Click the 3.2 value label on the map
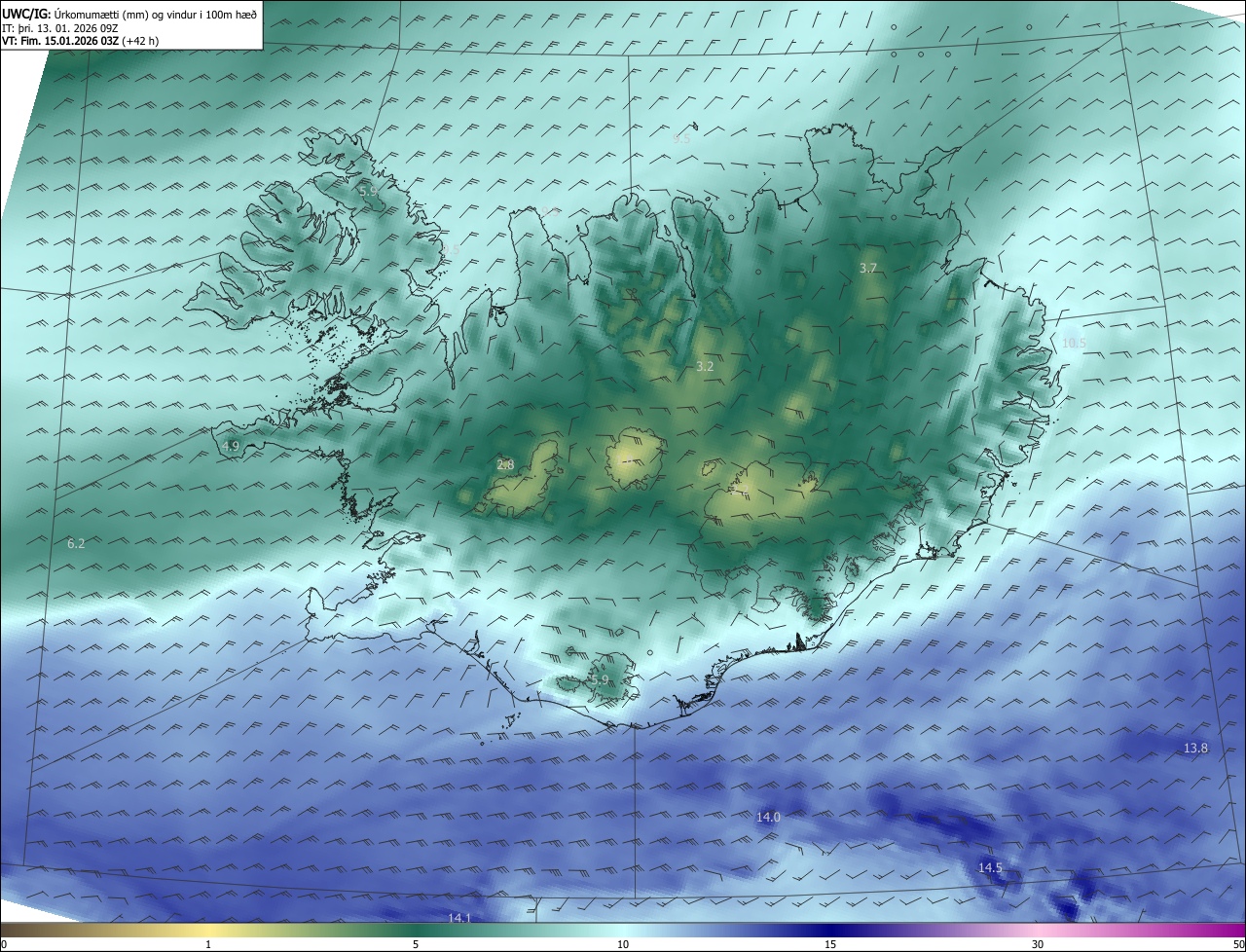This screenshot has width=1246, height=952. 706,366
